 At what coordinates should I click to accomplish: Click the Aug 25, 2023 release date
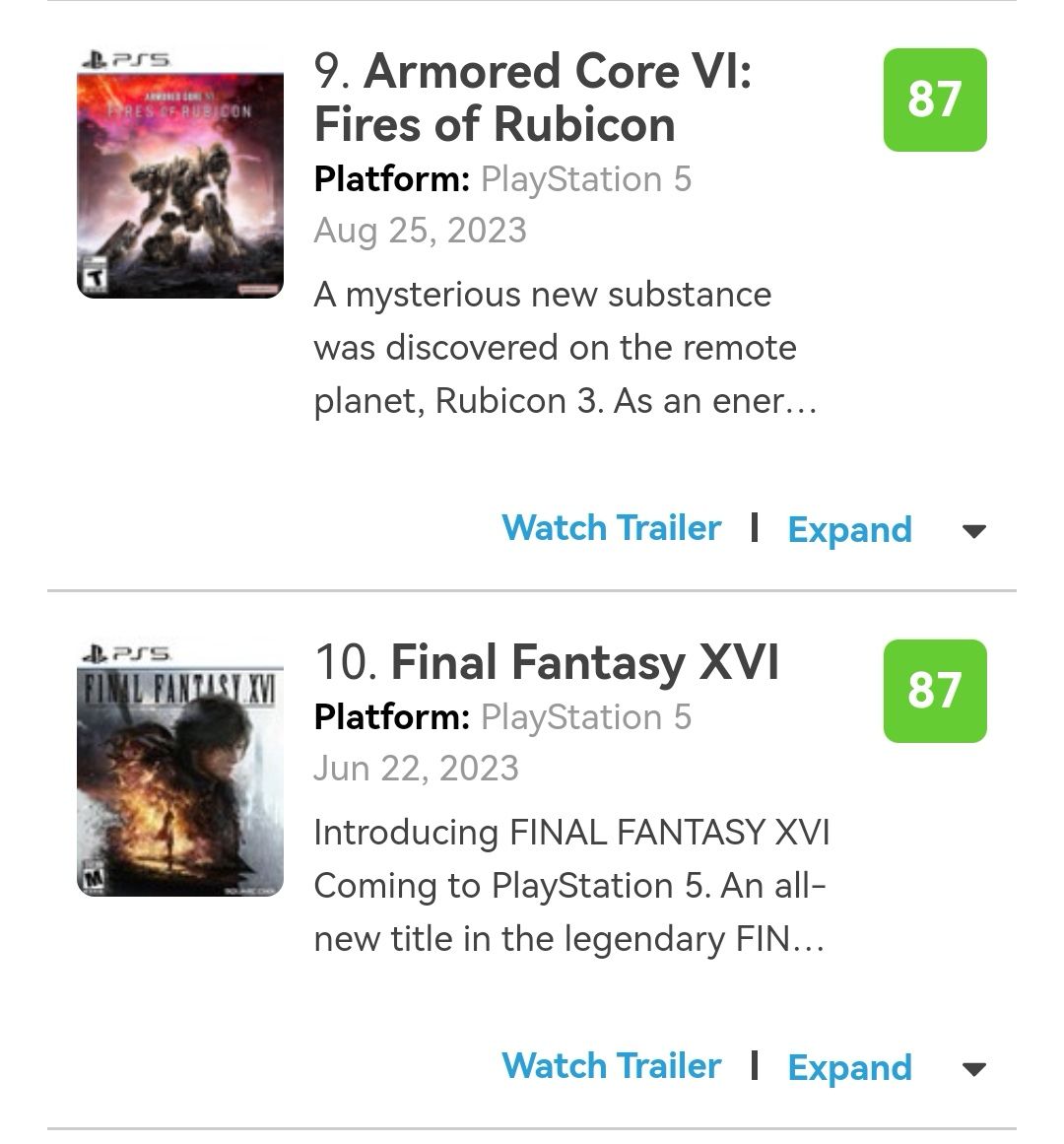point(420,231)
